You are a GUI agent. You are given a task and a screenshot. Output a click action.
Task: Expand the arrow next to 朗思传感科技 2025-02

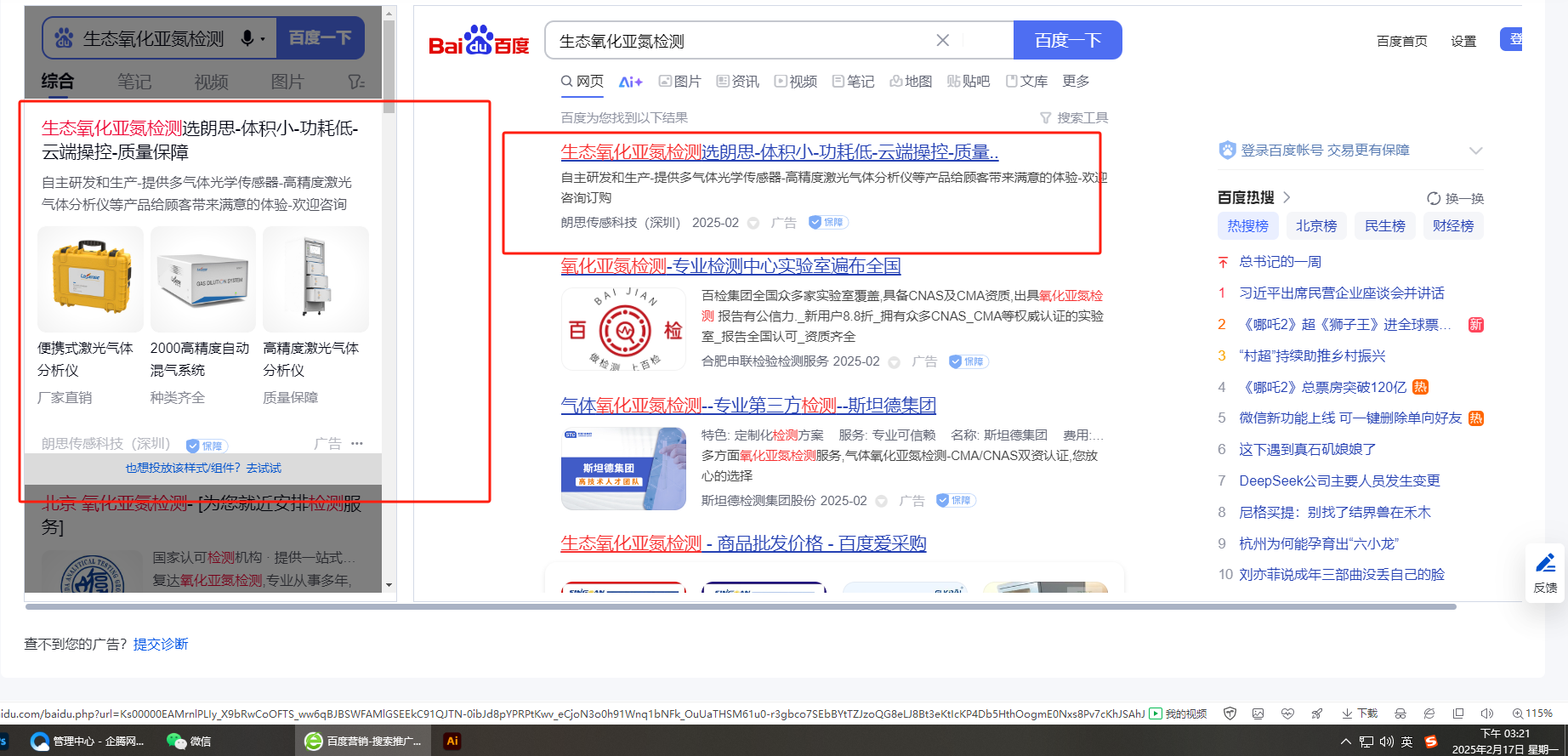[753, 223]
